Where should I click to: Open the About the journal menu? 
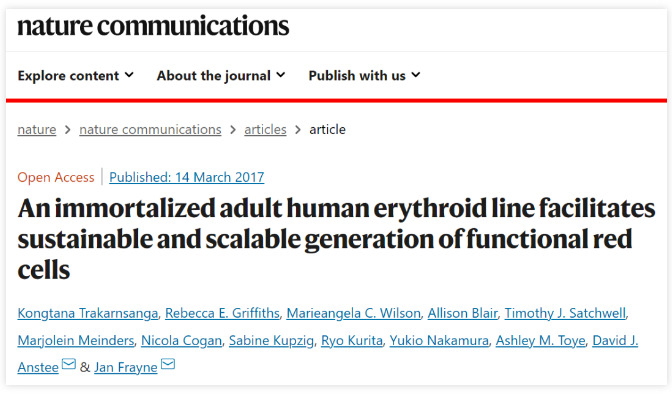pos(221,75)
